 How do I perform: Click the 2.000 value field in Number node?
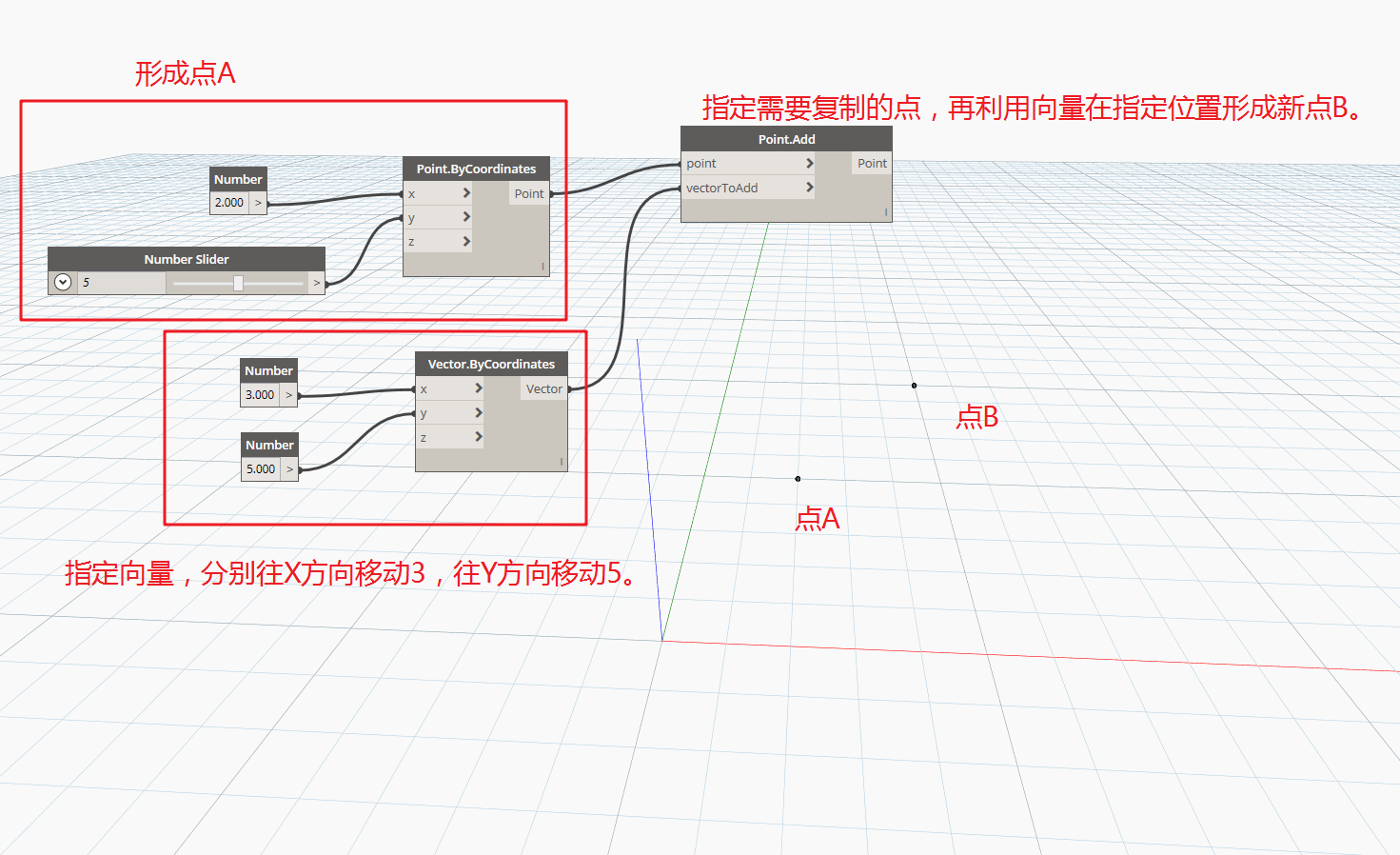click(229, 203)
